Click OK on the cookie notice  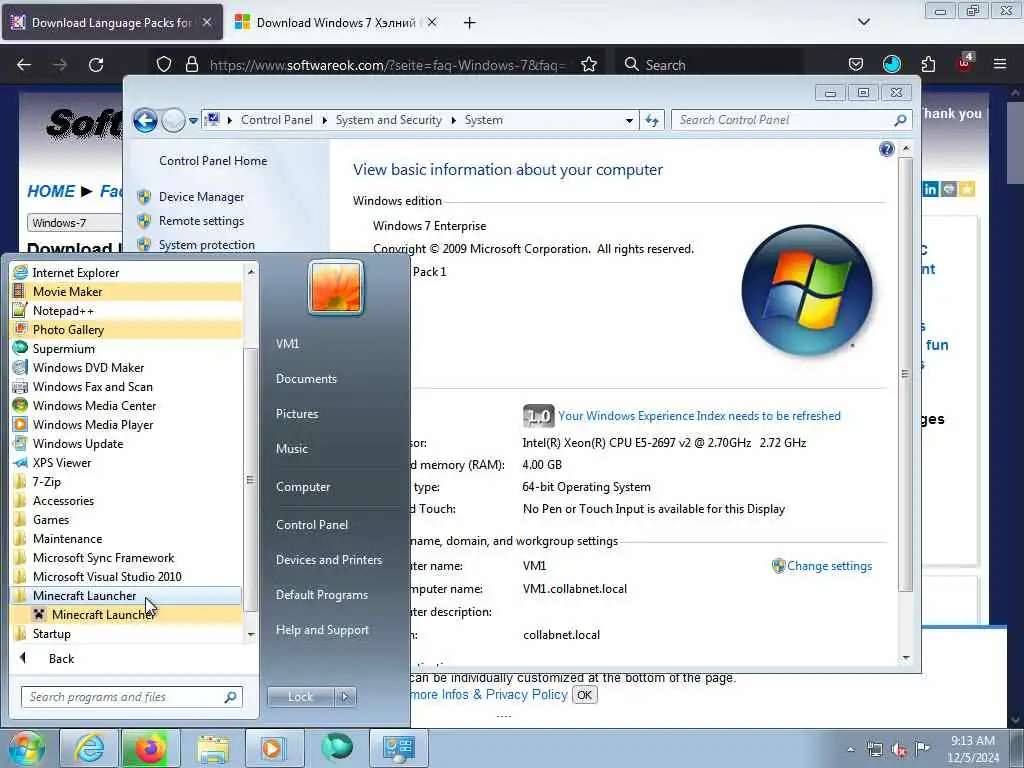584,695
